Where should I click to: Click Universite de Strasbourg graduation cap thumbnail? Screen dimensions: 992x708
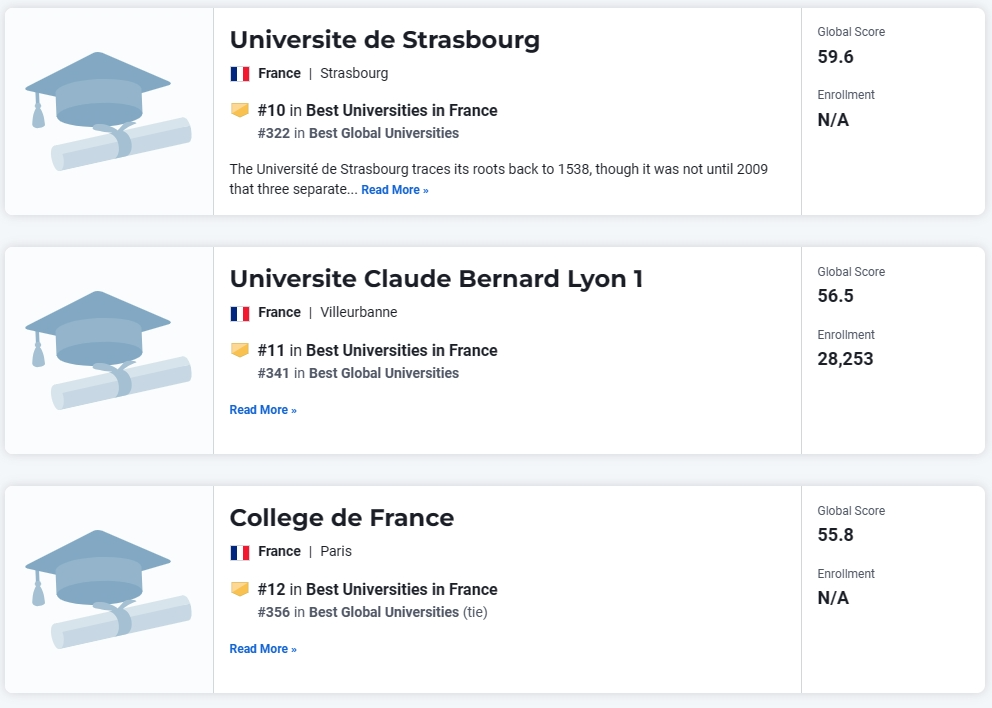[x=108, y=111]
